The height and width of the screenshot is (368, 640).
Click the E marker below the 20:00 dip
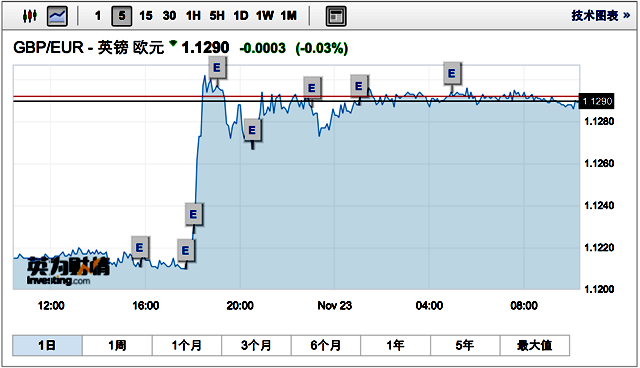[252, 130]
